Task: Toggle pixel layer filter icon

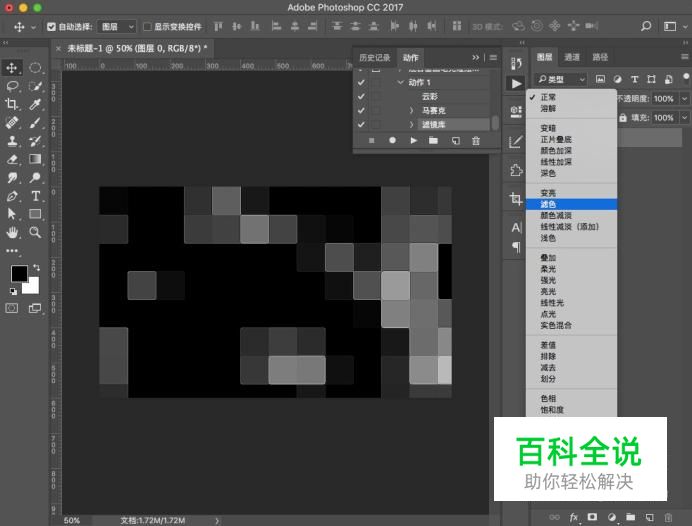Action: click(600, 79)
